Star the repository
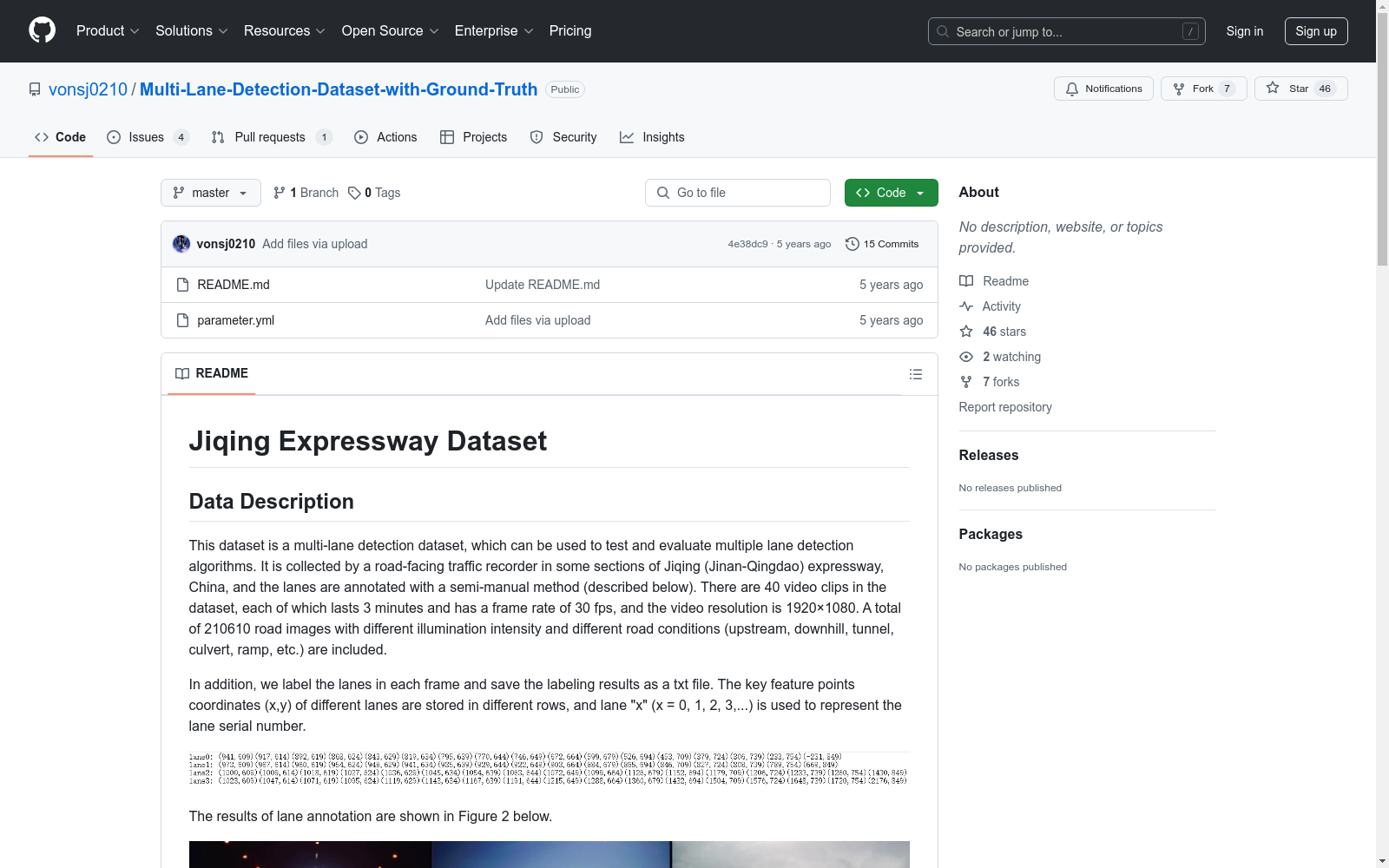This screenshot has width=1389, height=868. pyautogui.click(x=1300, y=89)
